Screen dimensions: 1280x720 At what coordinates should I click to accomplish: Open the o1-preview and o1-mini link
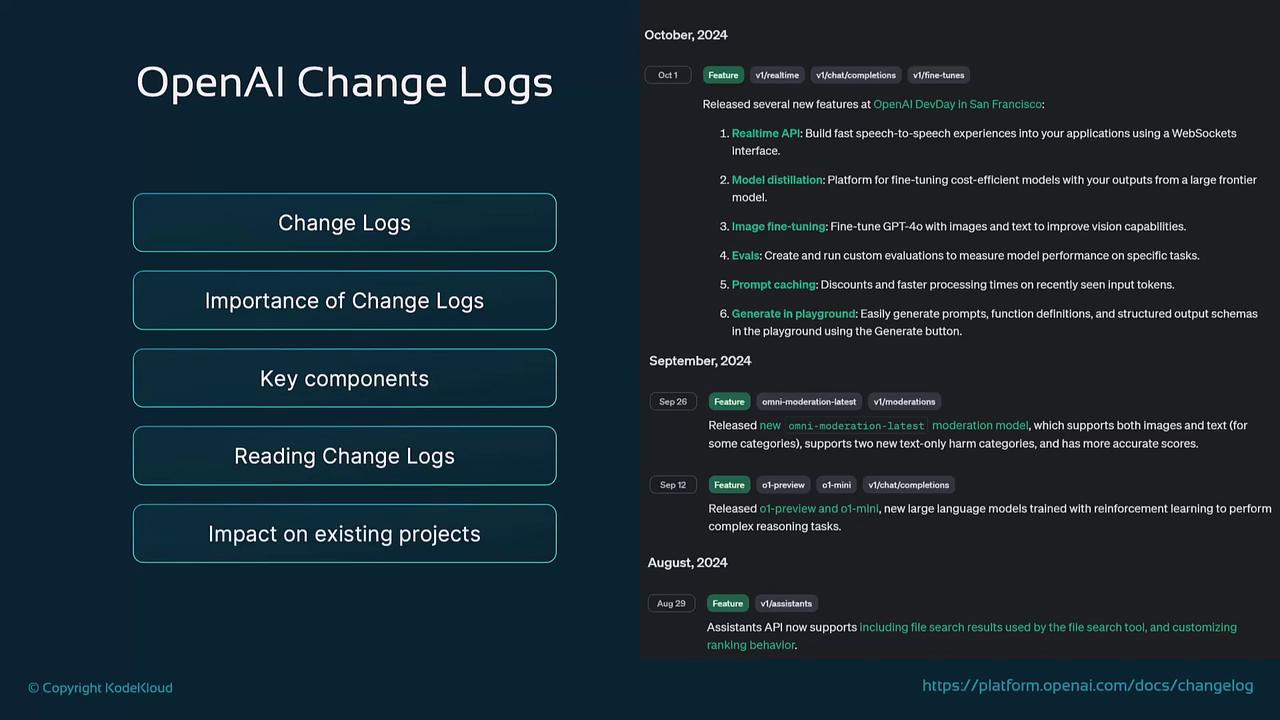click(x=819, y=508)
